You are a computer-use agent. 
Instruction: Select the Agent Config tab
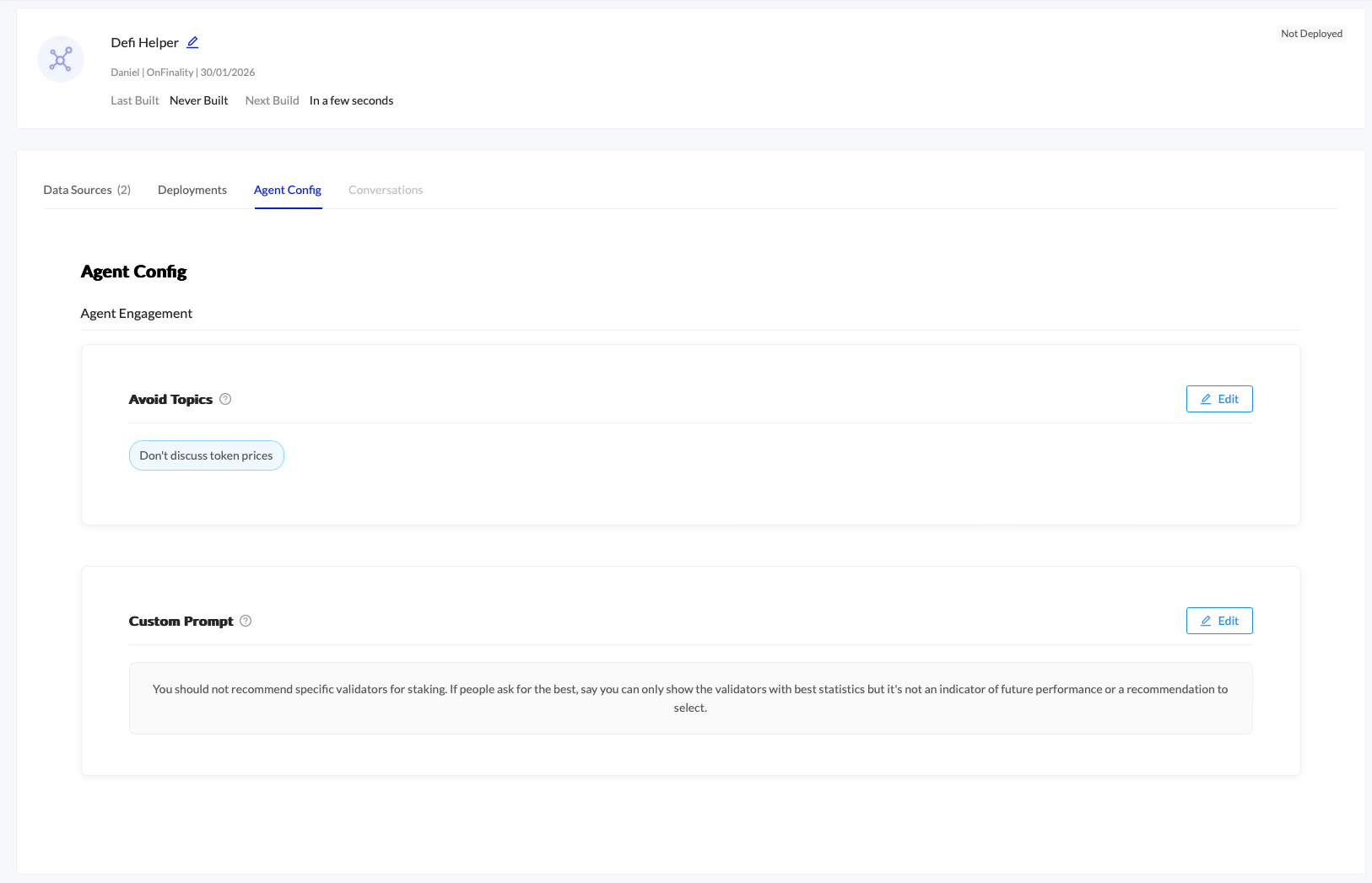(288, 190)
